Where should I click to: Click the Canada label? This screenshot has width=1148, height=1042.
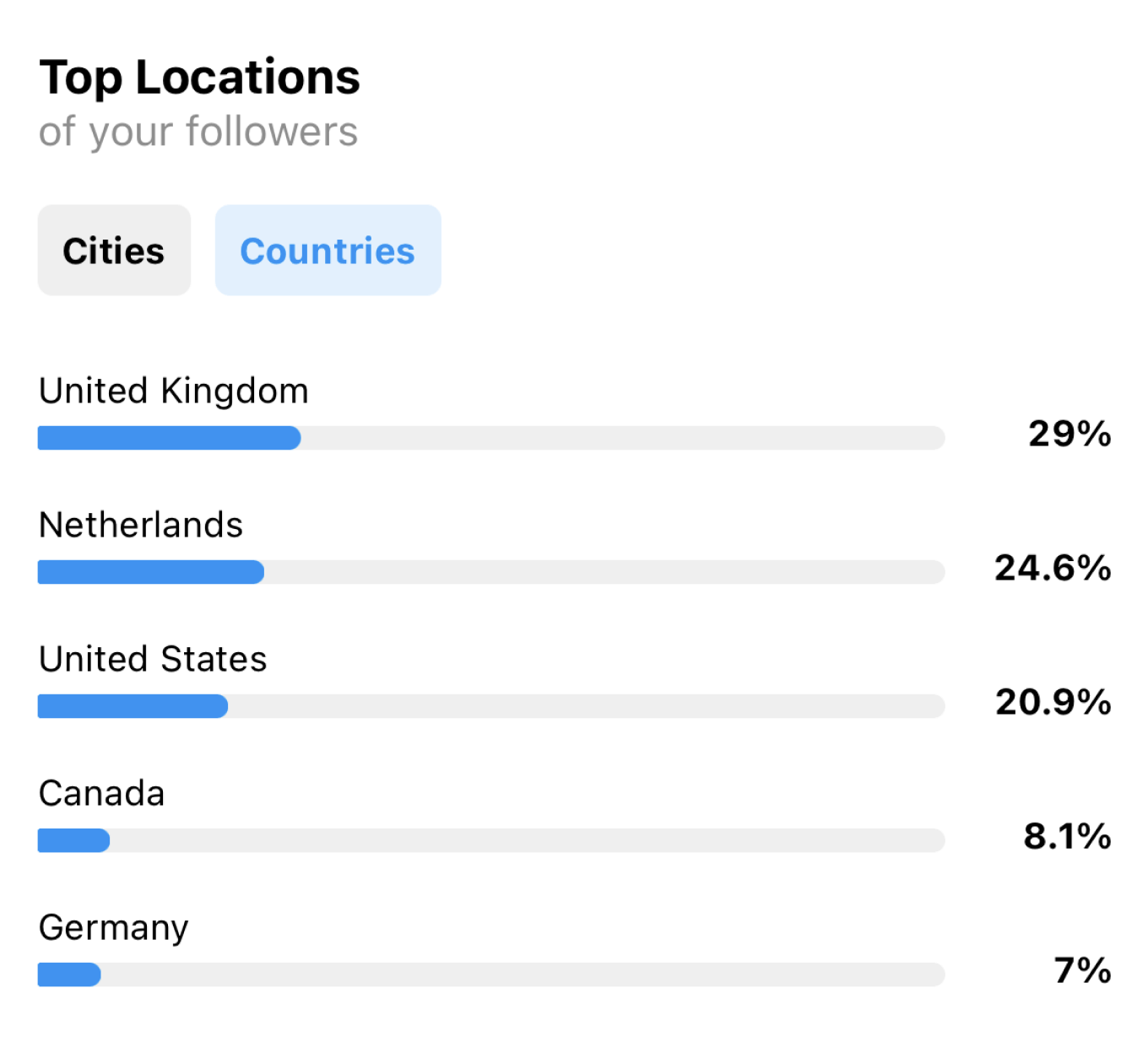click(102, 793)
